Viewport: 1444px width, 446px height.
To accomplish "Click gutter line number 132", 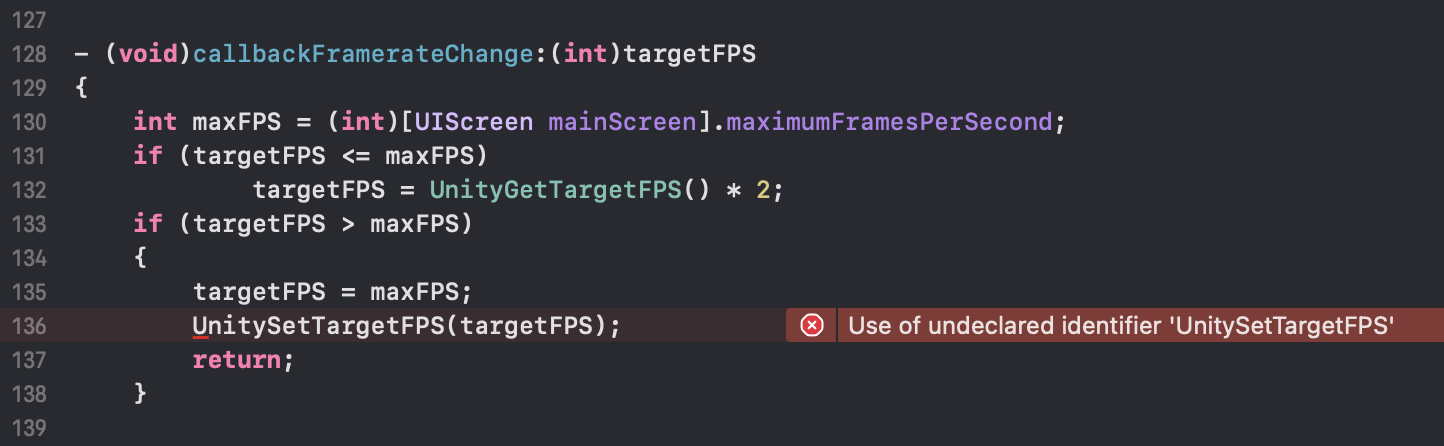I will (30, 189).
